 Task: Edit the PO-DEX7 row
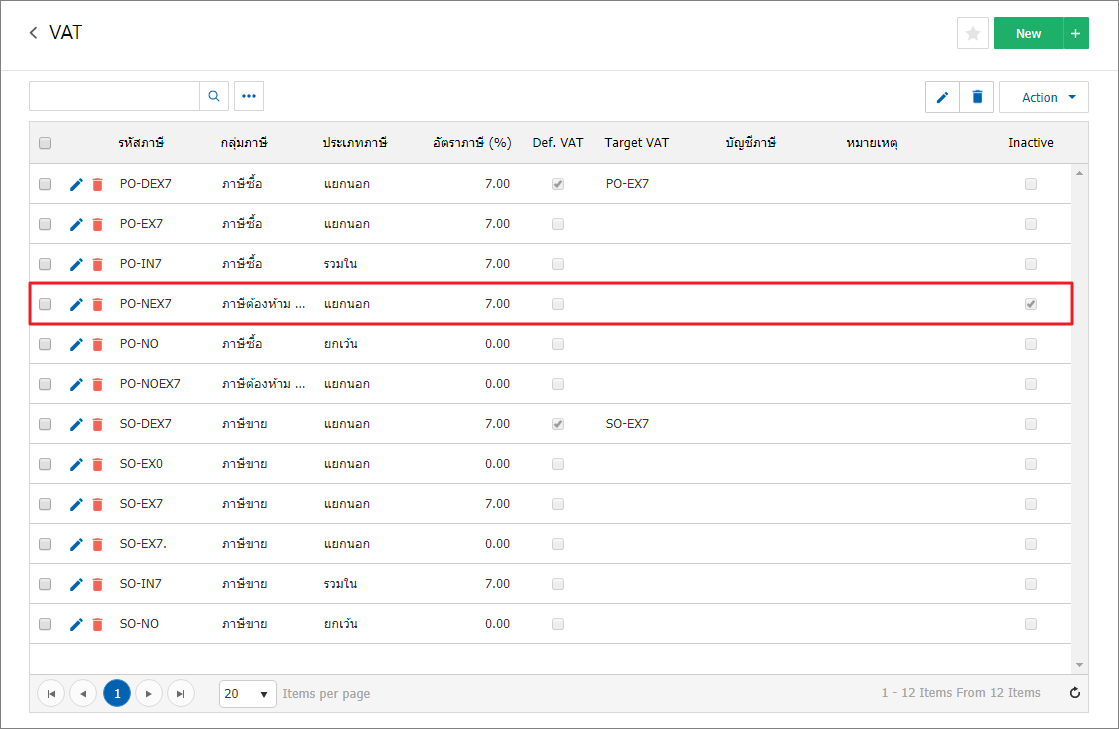76,185
